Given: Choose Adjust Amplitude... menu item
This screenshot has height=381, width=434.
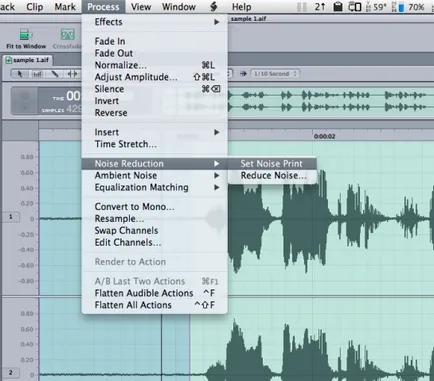Looking at the screenshot, I should point(155,77).
